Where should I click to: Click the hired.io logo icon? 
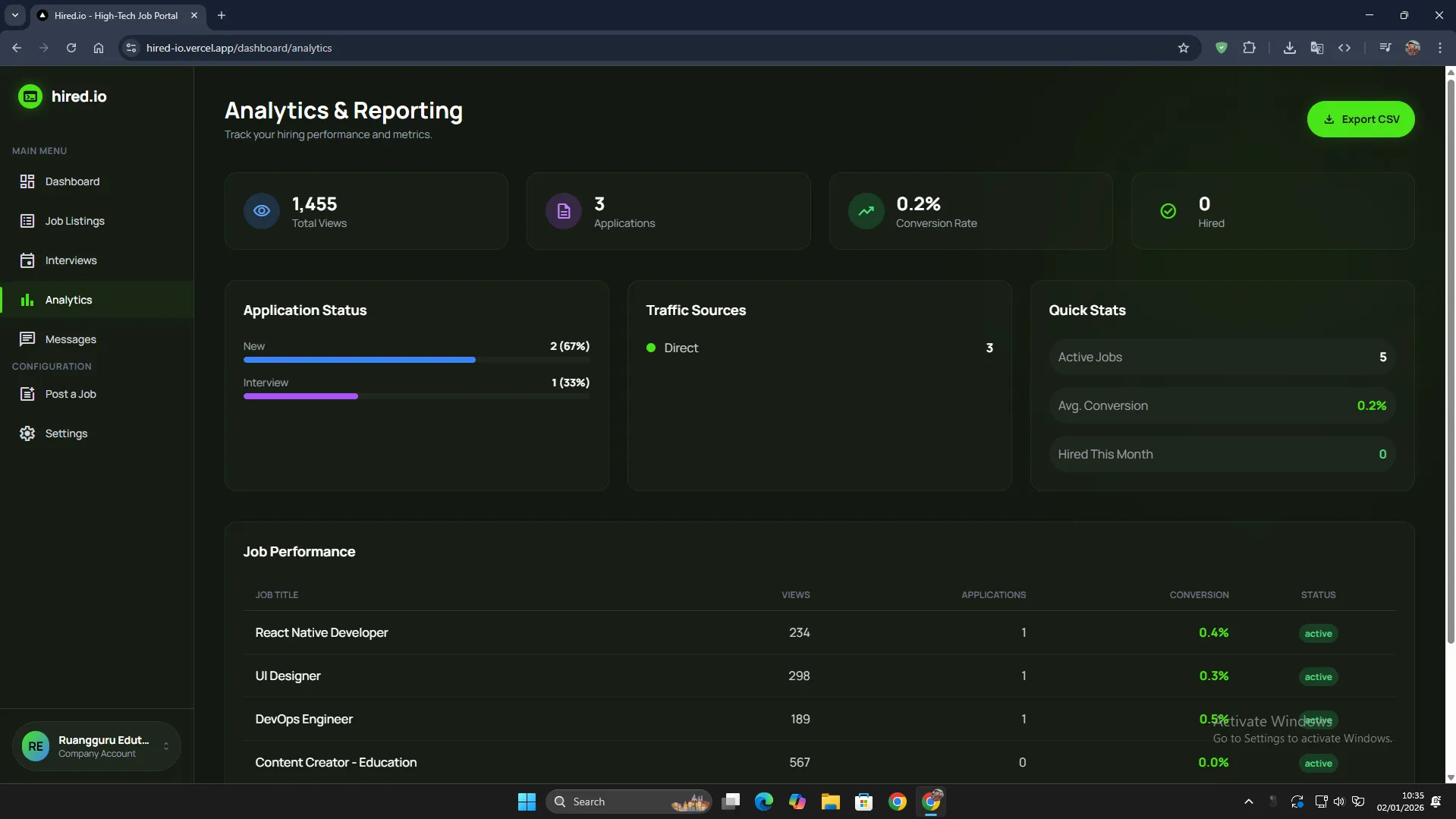click(x=30, y=96)
